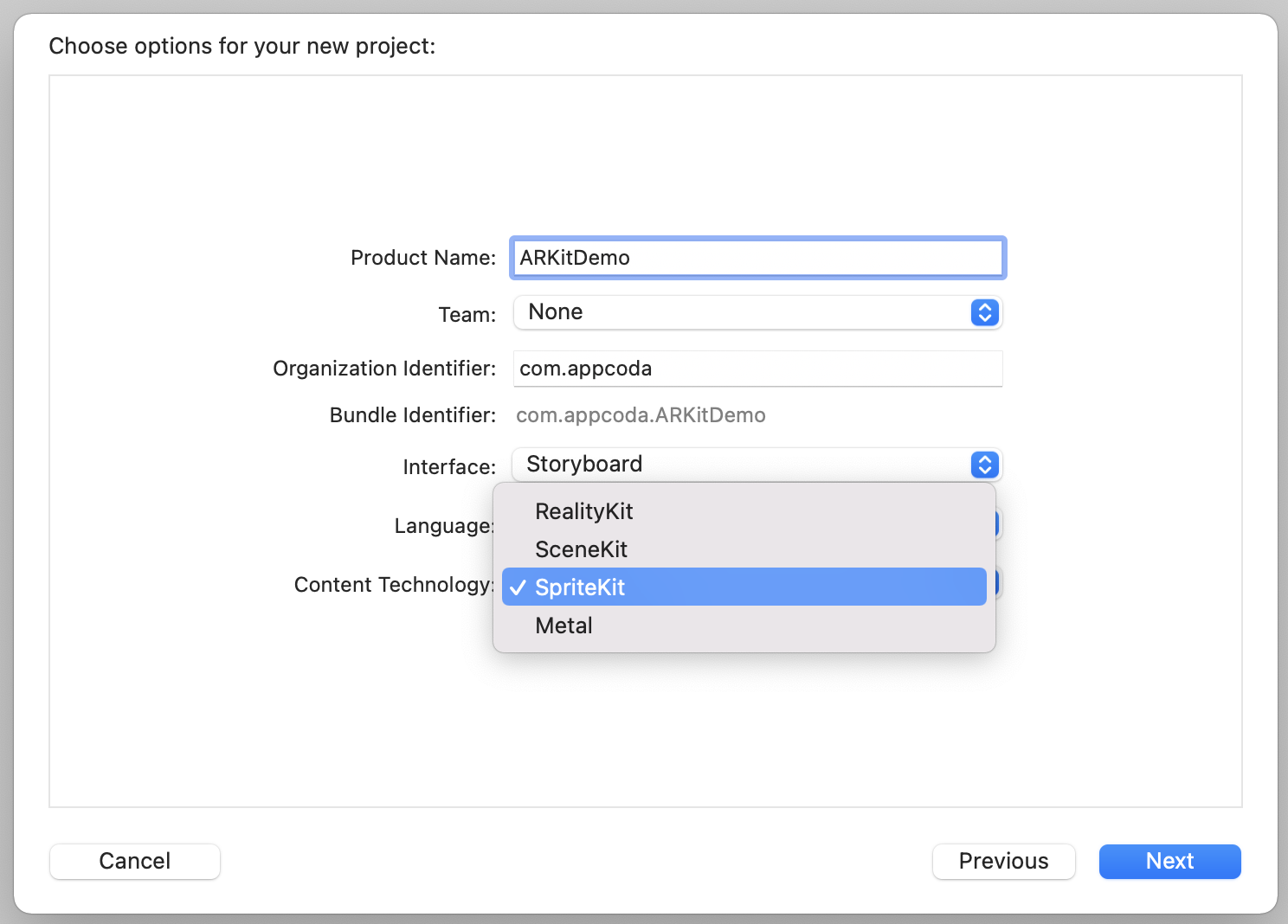Go back with the Previous button

tap(1003, 861)
